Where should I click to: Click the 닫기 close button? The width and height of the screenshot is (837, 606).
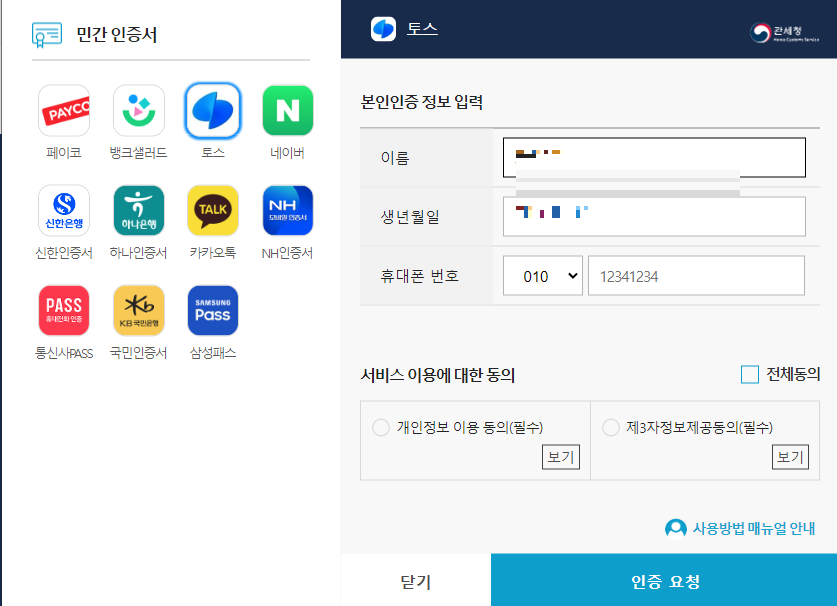(416, 580)
